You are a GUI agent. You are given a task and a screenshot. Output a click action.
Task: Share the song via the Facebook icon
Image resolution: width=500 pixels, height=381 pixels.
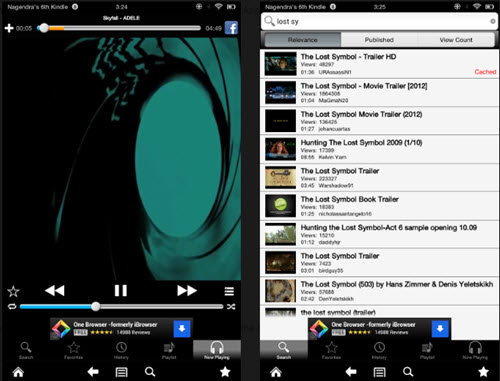231,28
